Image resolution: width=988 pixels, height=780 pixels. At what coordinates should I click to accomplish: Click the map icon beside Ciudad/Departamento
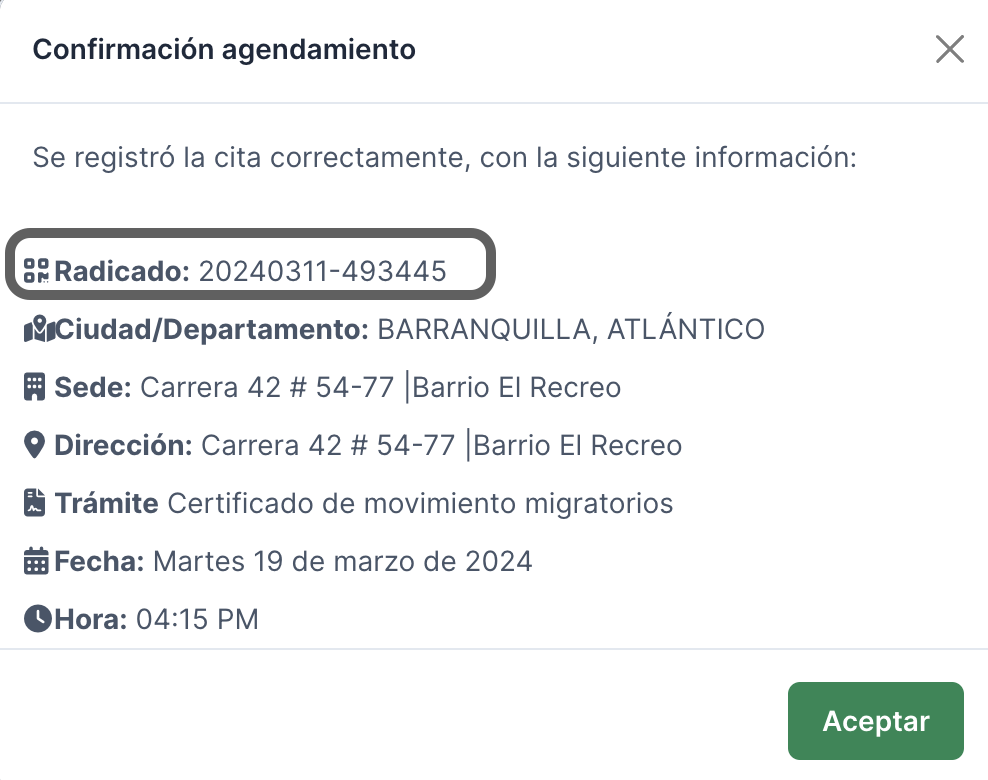[38, 329]
